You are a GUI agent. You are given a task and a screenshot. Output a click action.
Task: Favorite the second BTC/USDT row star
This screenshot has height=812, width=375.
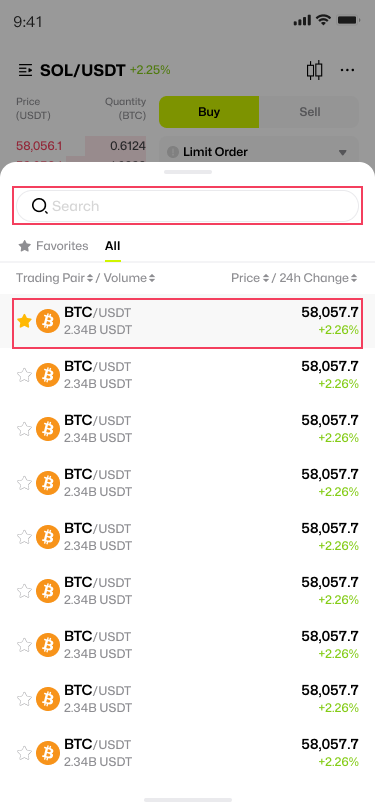tap(24, 375)
